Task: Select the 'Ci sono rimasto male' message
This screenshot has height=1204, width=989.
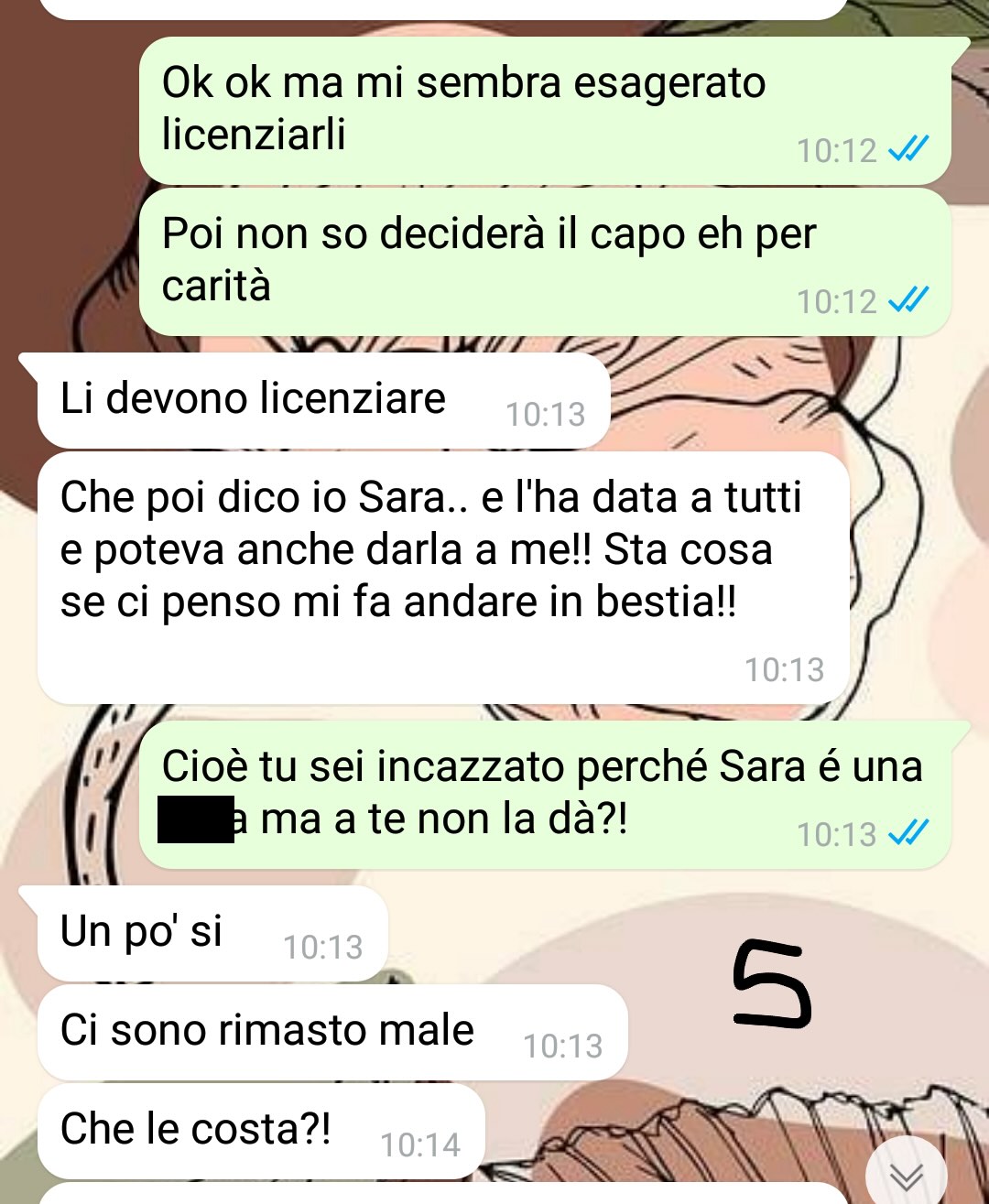Action: pos(332,1032)
